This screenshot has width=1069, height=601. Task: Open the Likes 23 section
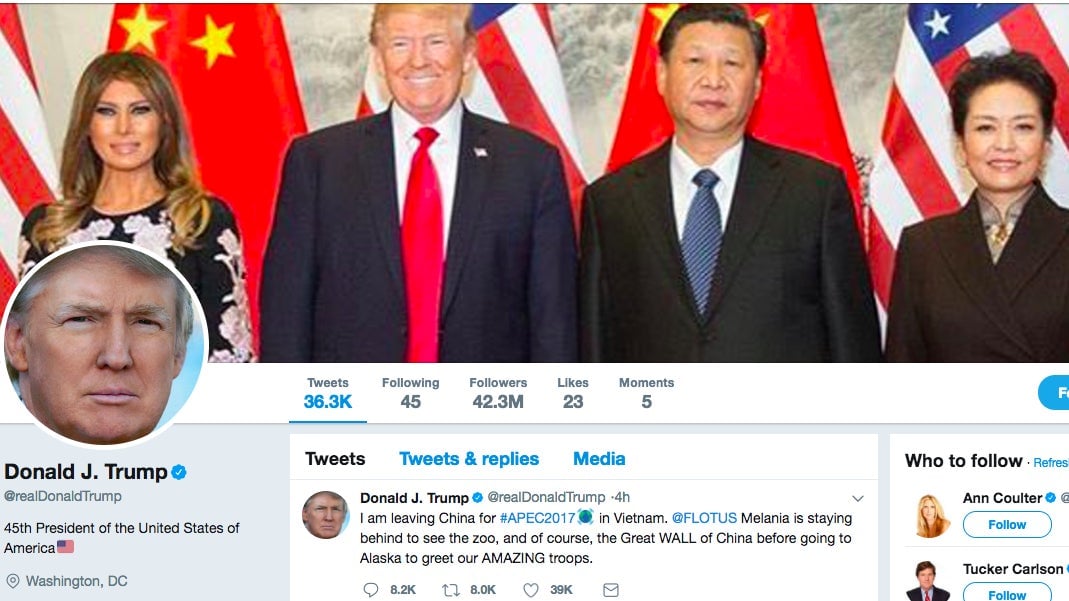(573, 392)
